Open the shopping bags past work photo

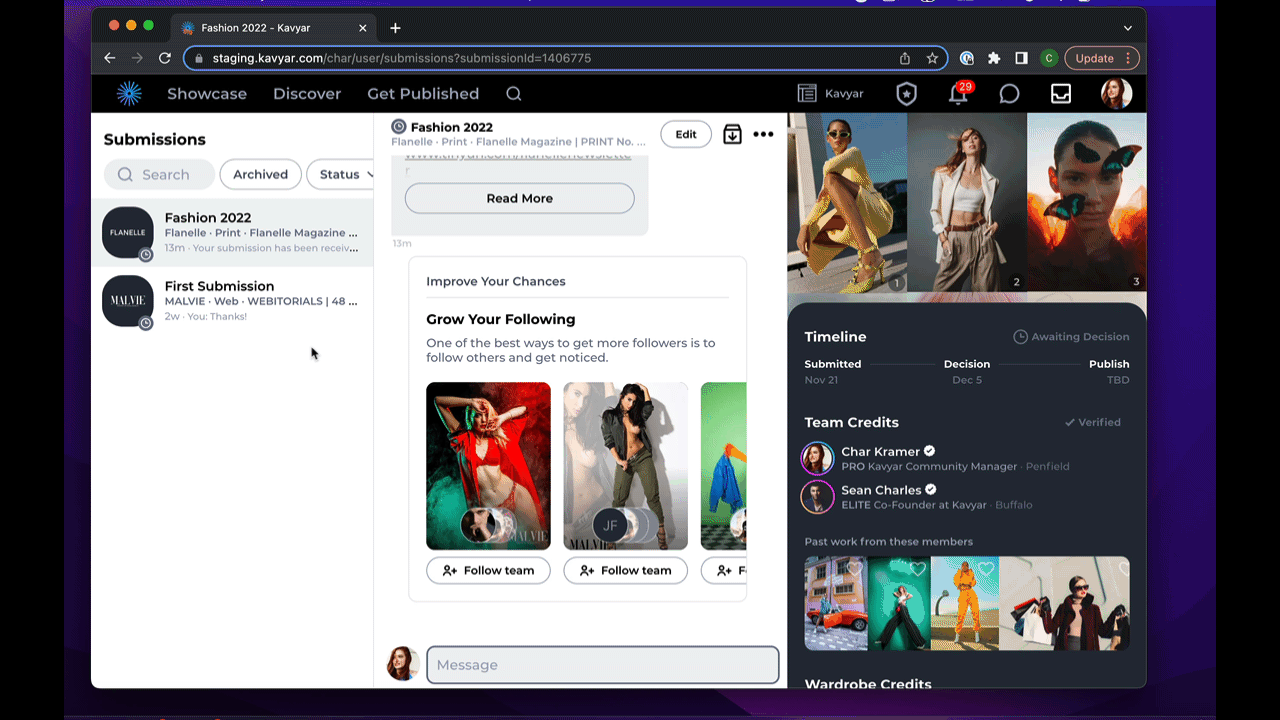point(1064,604)
